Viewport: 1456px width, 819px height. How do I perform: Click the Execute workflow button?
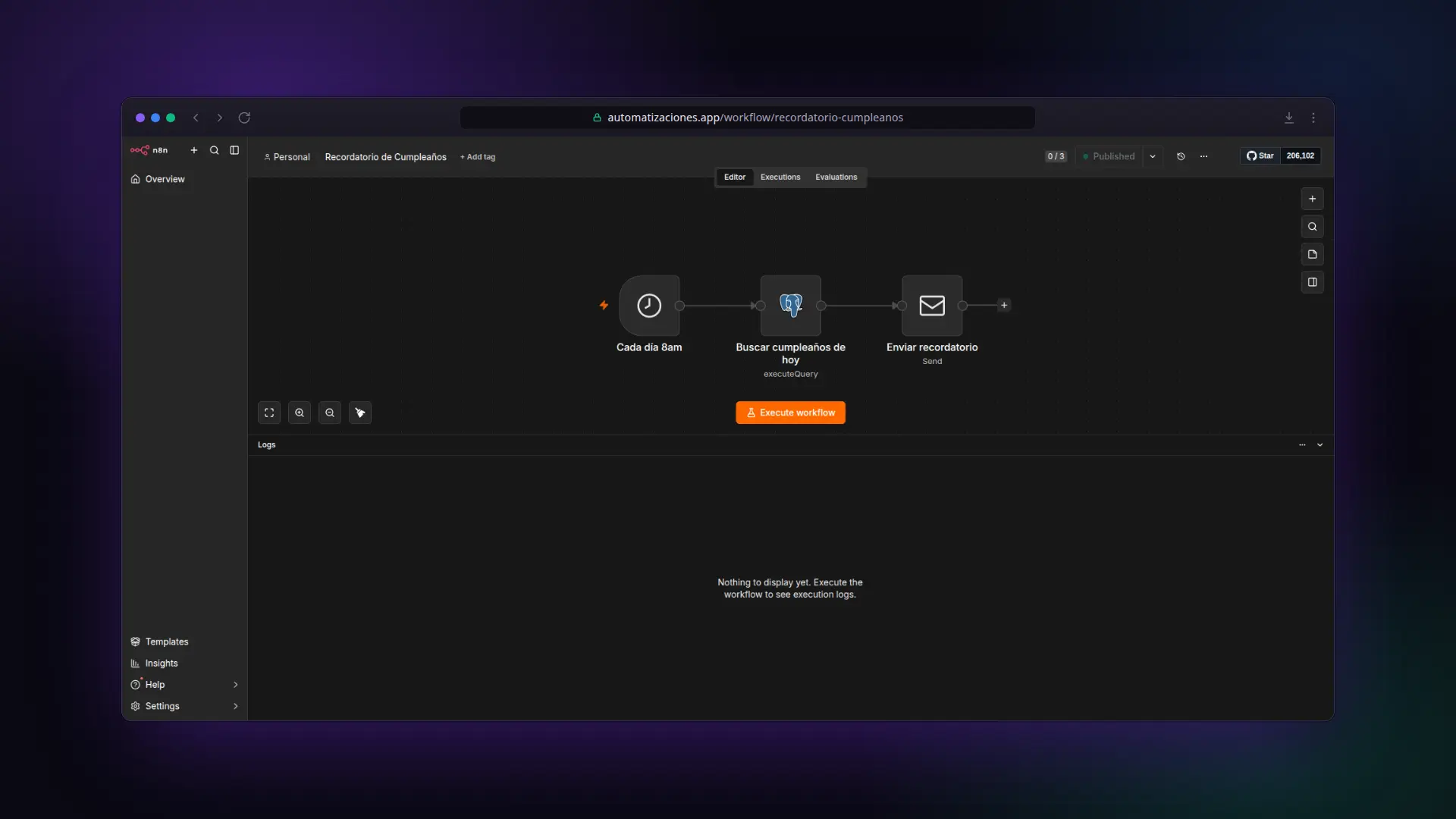(x=790, y=413)
